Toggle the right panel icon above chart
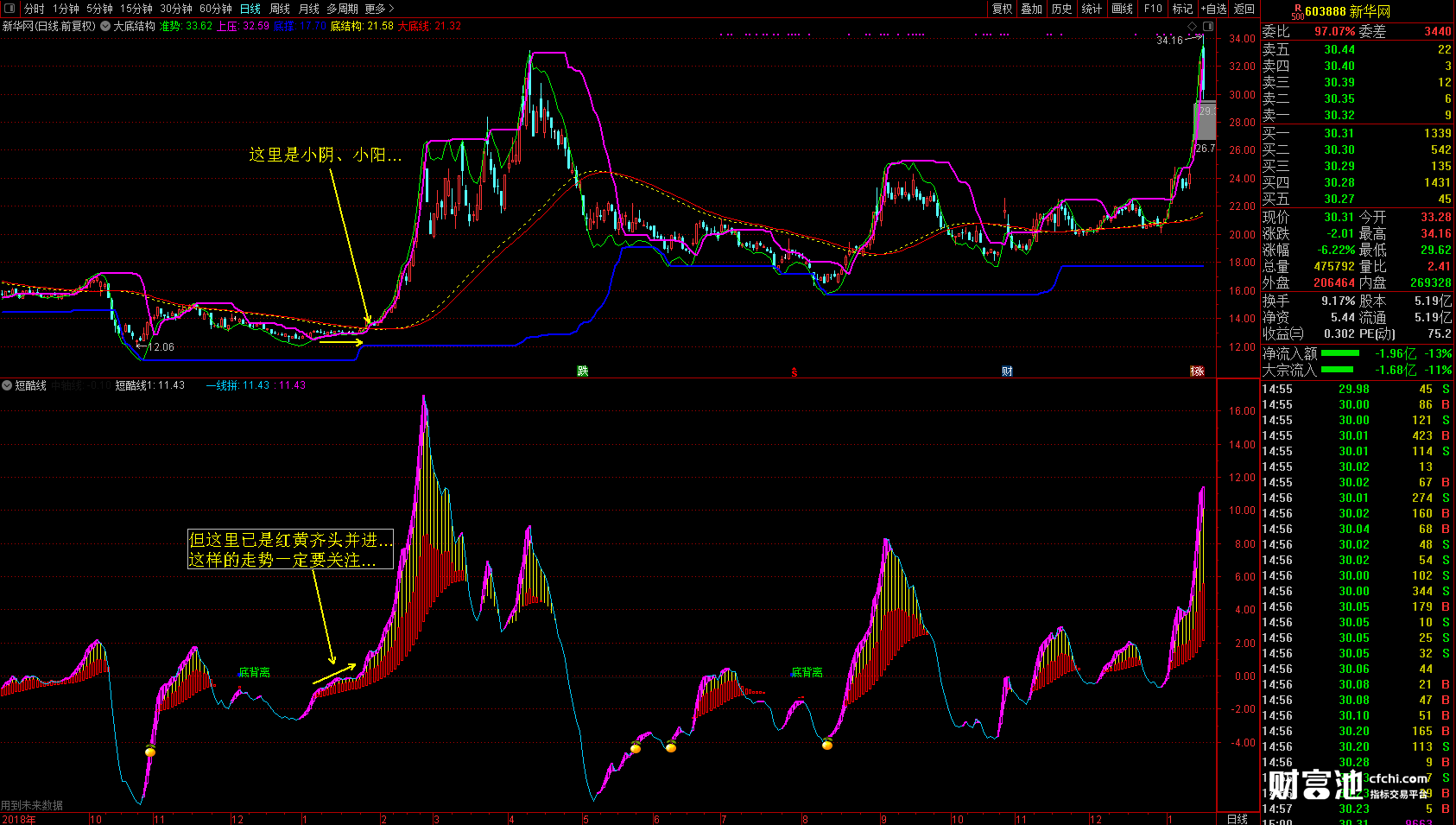 [x=1208, y=27]
